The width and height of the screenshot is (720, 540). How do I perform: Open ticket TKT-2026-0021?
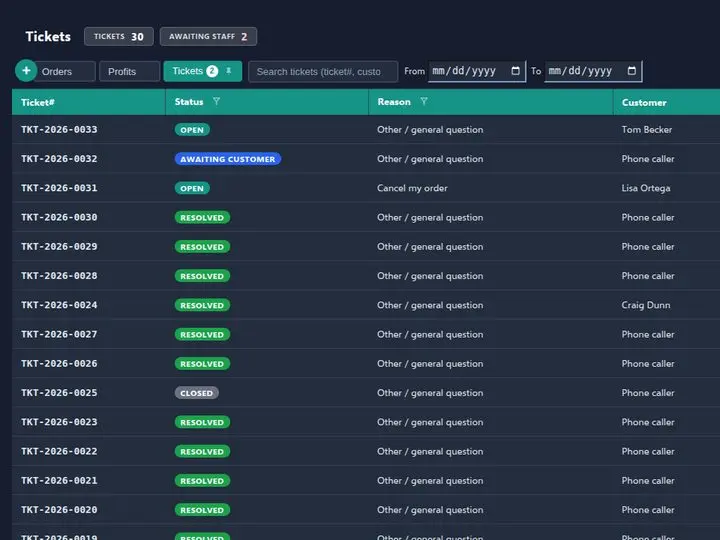click(59, 480)
